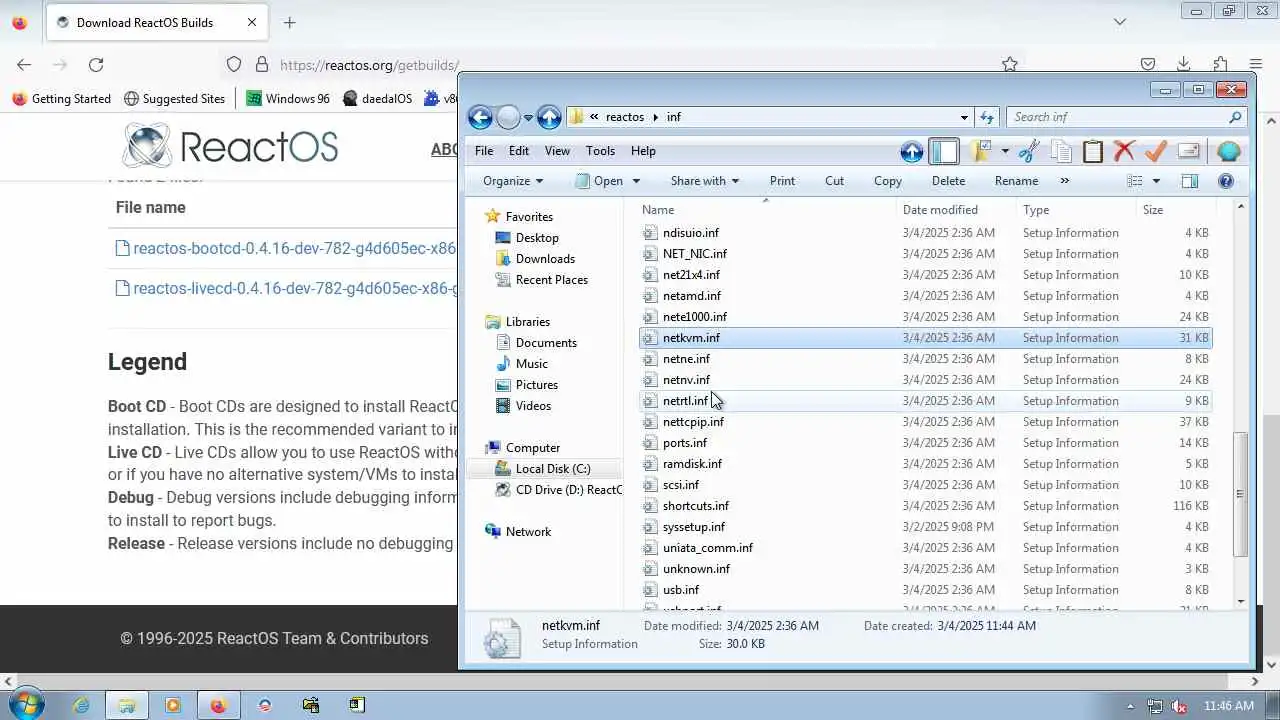Open Classic Shell settings shell icon
This screenshot has width=1280, height=720.
point(1229,151)
